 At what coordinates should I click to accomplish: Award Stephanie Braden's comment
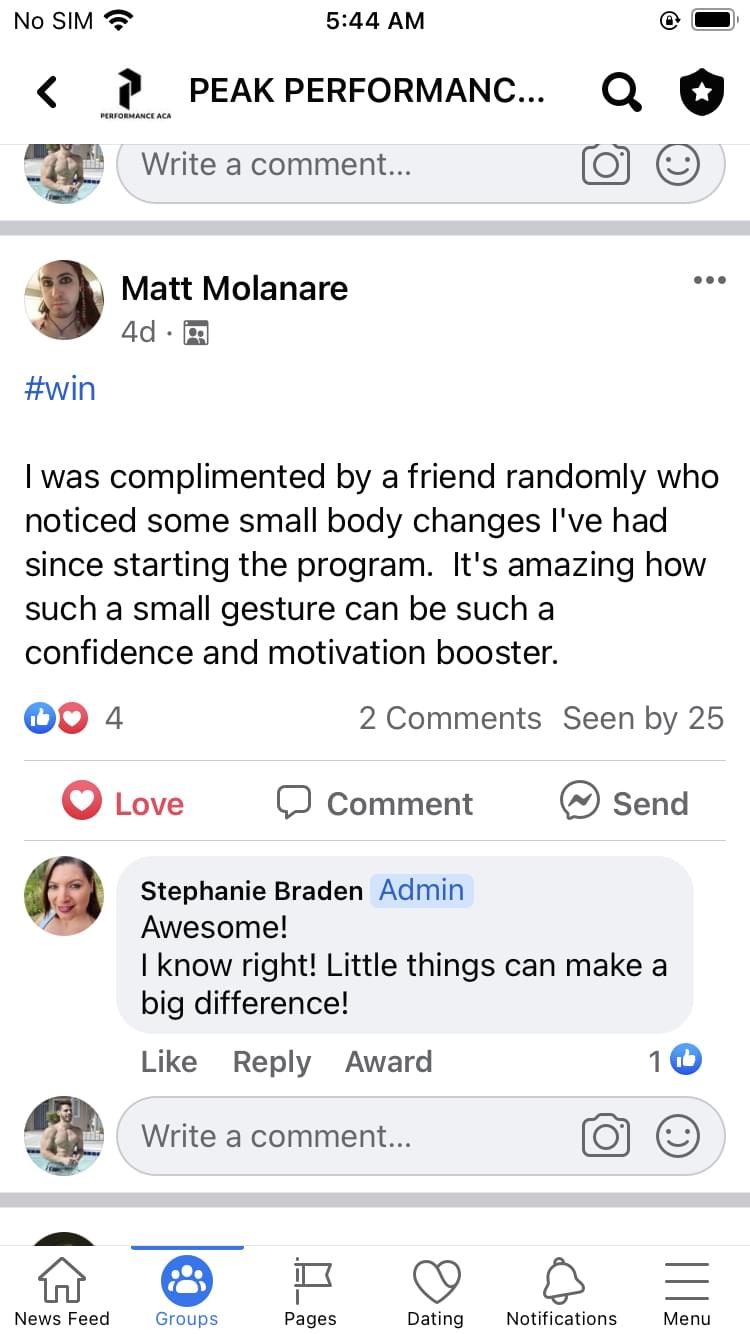pos(388,1061)
